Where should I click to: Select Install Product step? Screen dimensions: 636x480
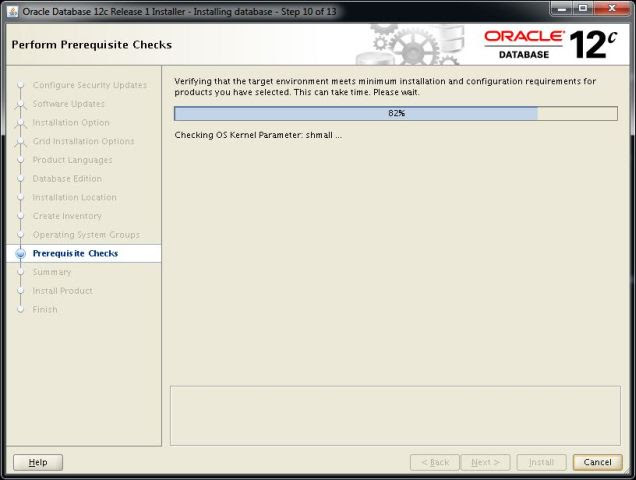tap(62, 291)
